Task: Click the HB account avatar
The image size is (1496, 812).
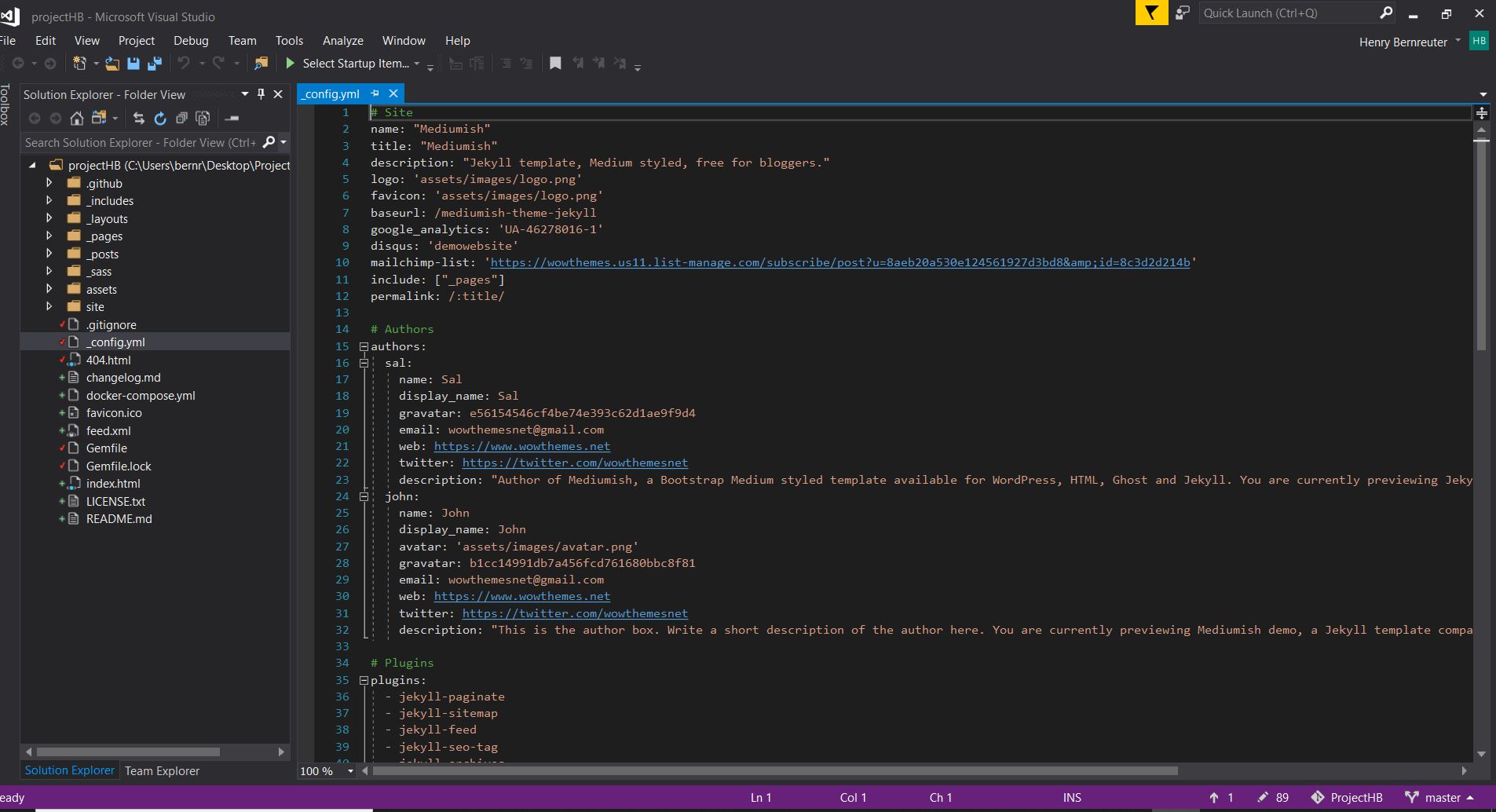Action: coord(1479,41)
